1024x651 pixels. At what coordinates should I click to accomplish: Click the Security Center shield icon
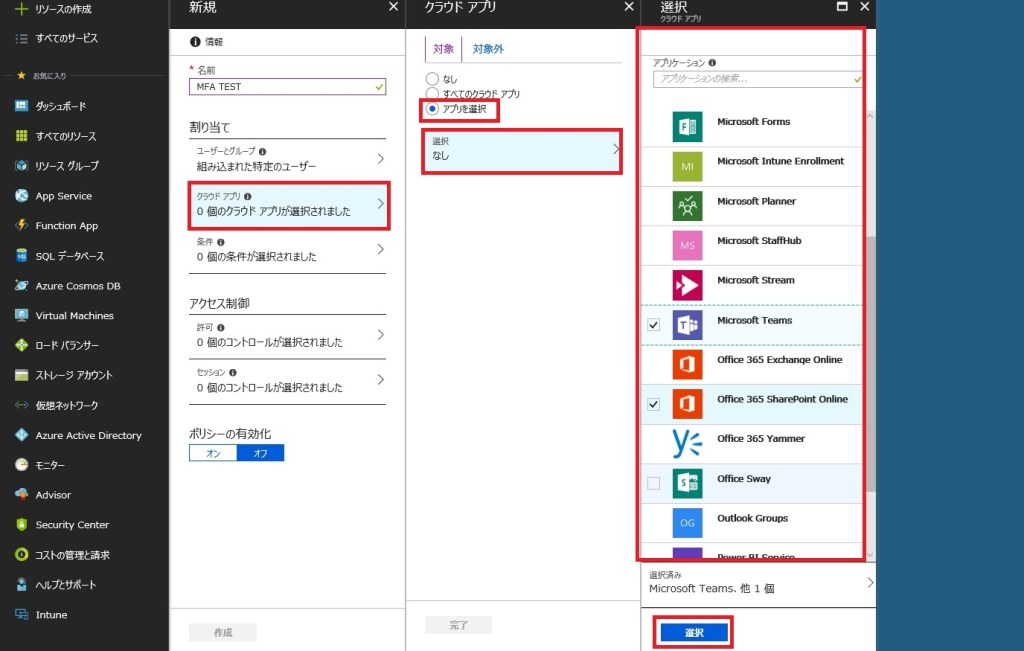tap(22, 524)
